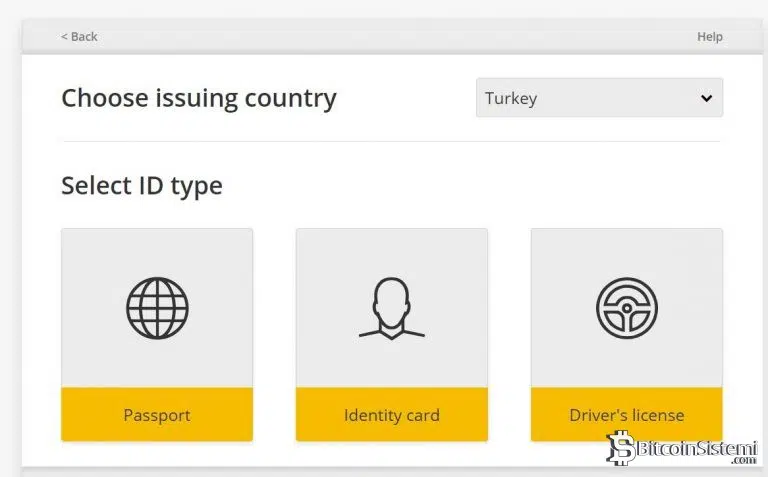
Task: Click the person silhouette identity icon
Action: coord(391,307)
